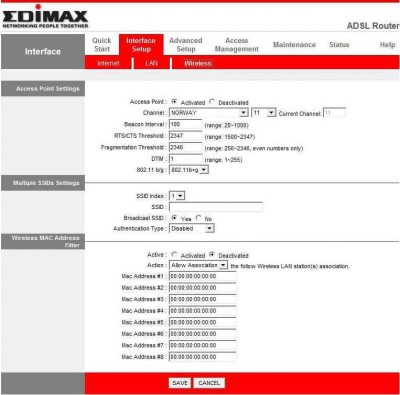The image size is (400, 395).
Task: Switch to the Maintenance tab
Action: [x=294, y=45]
